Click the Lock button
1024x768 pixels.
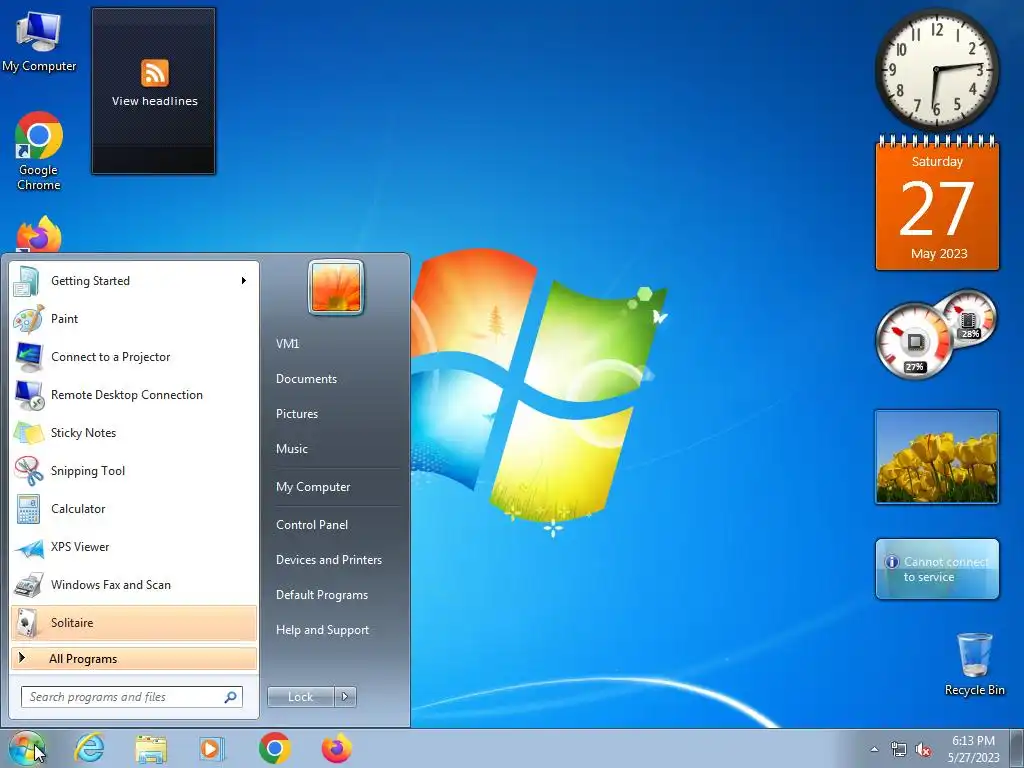(300, 697)
